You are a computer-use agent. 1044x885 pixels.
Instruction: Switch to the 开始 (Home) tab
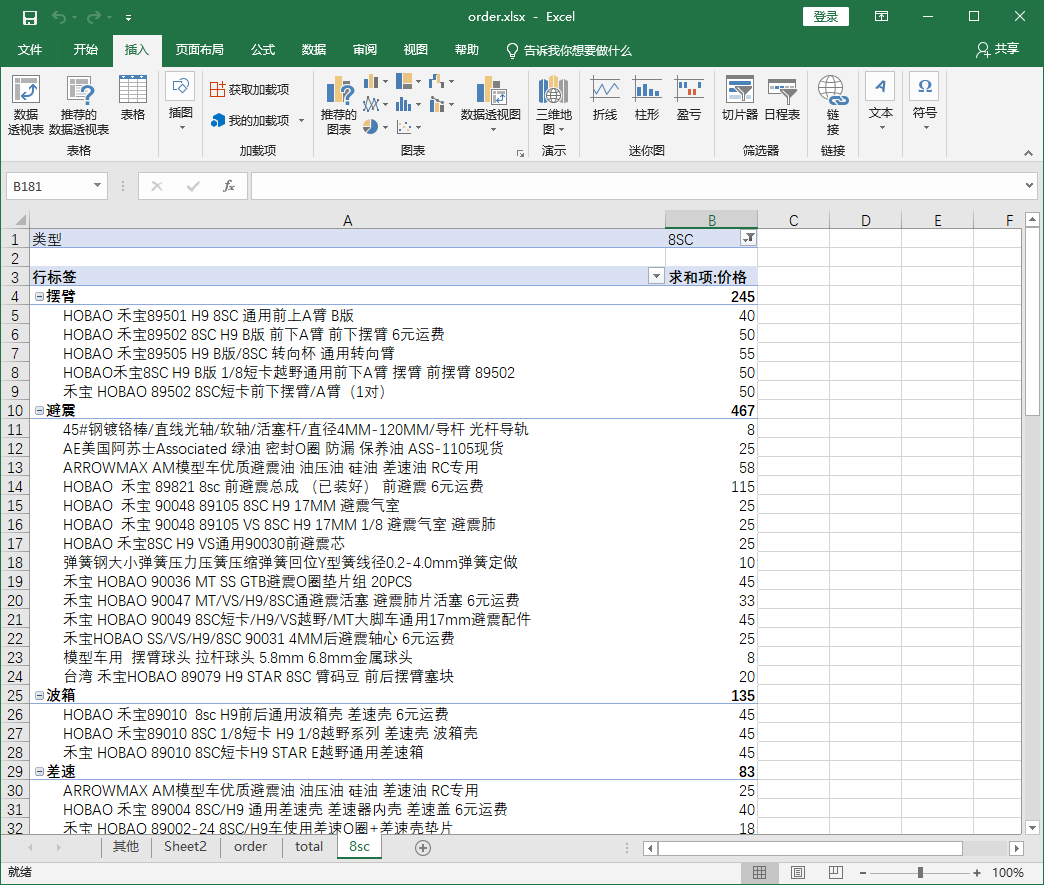[85, 50]
